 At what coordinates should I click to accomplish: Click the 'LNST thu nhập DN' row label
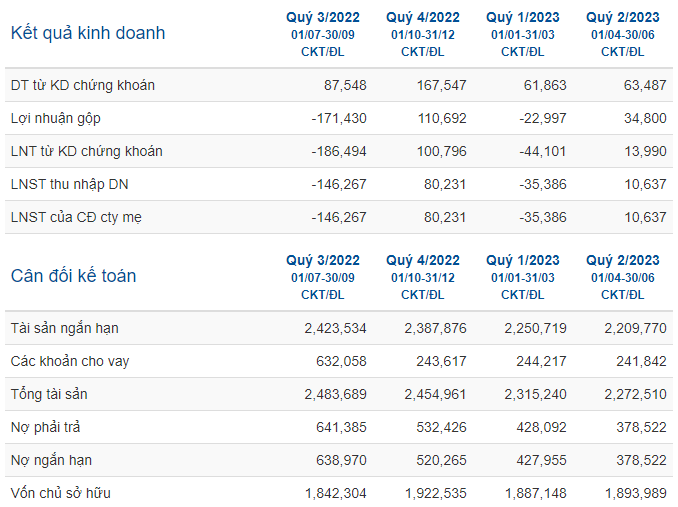70,185
